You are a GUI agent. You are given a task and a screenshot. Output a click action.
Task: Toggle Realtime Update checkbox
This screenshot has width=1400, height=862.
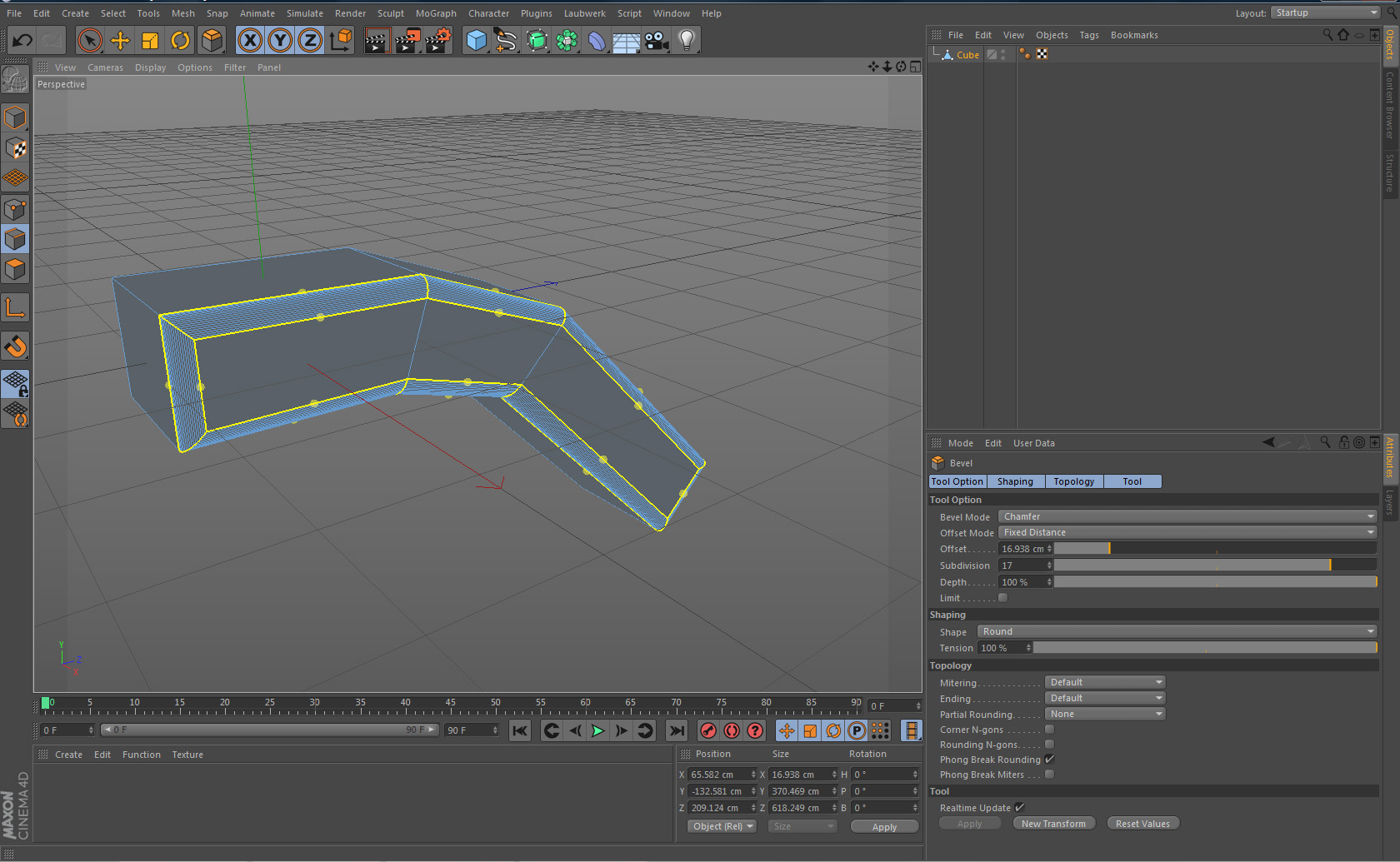click(x=1020, y=807)
